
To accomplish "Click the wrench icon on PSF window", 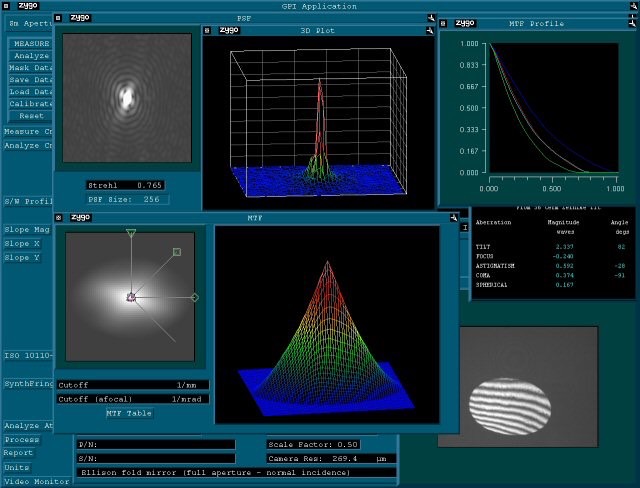I will (430, 18).
